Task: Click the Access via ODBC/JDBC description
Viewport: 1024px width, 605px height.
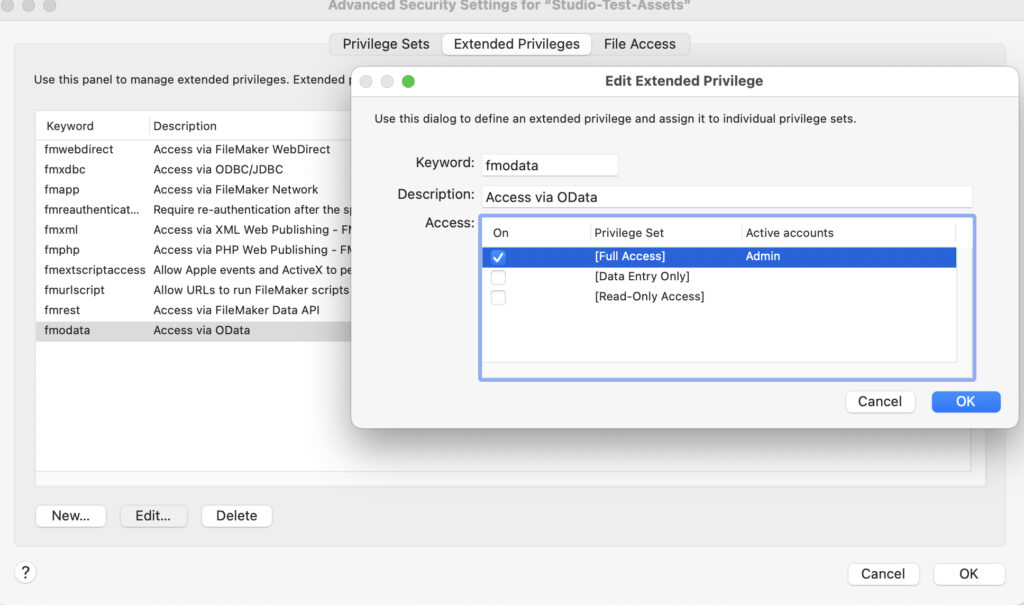Action: (218, 169)
